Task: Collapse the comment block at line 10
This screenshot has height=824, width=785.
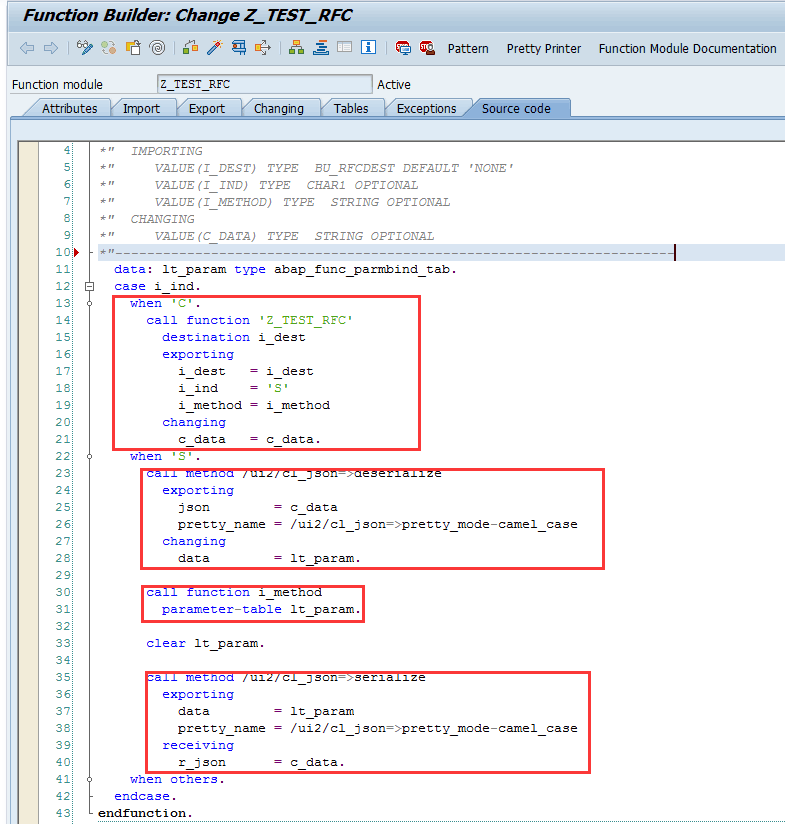Action: [89, 252]
